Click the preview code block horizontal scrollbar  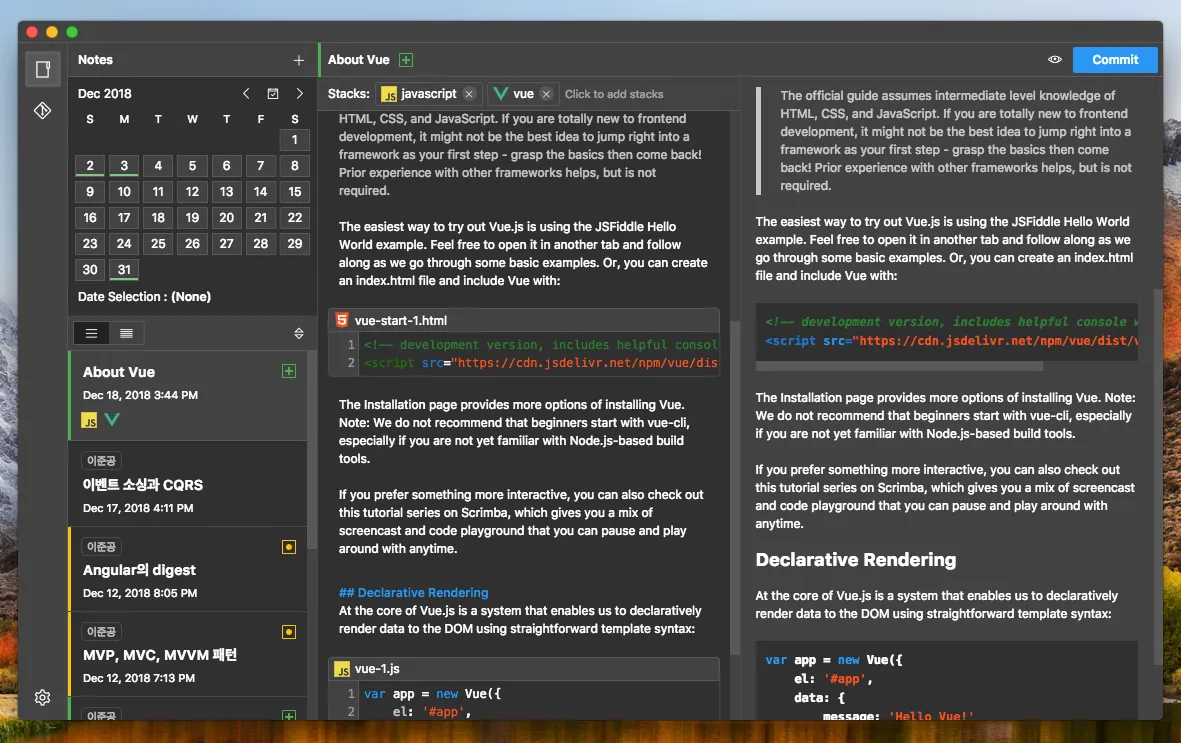[899, 366]
